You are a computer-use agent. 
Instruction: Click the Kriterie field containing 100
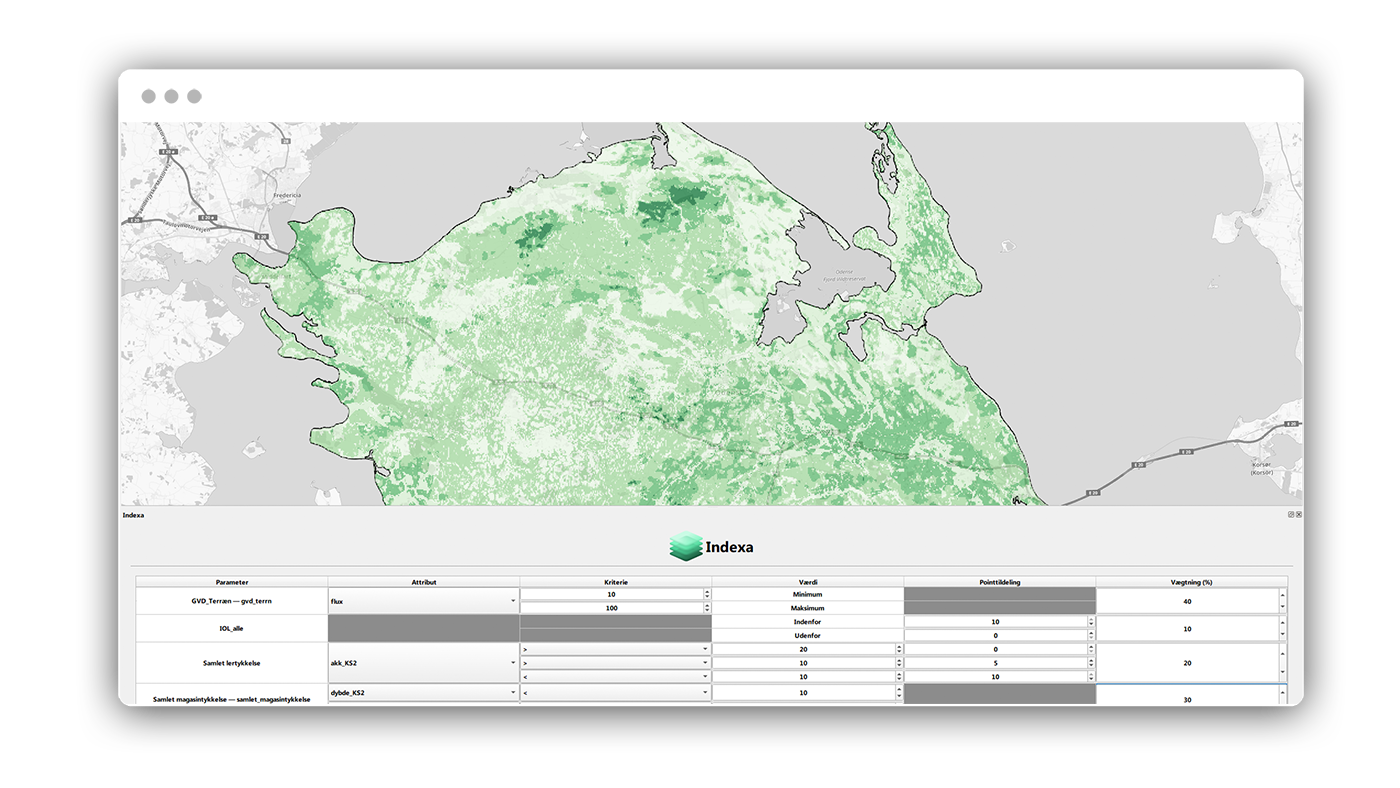610,608
